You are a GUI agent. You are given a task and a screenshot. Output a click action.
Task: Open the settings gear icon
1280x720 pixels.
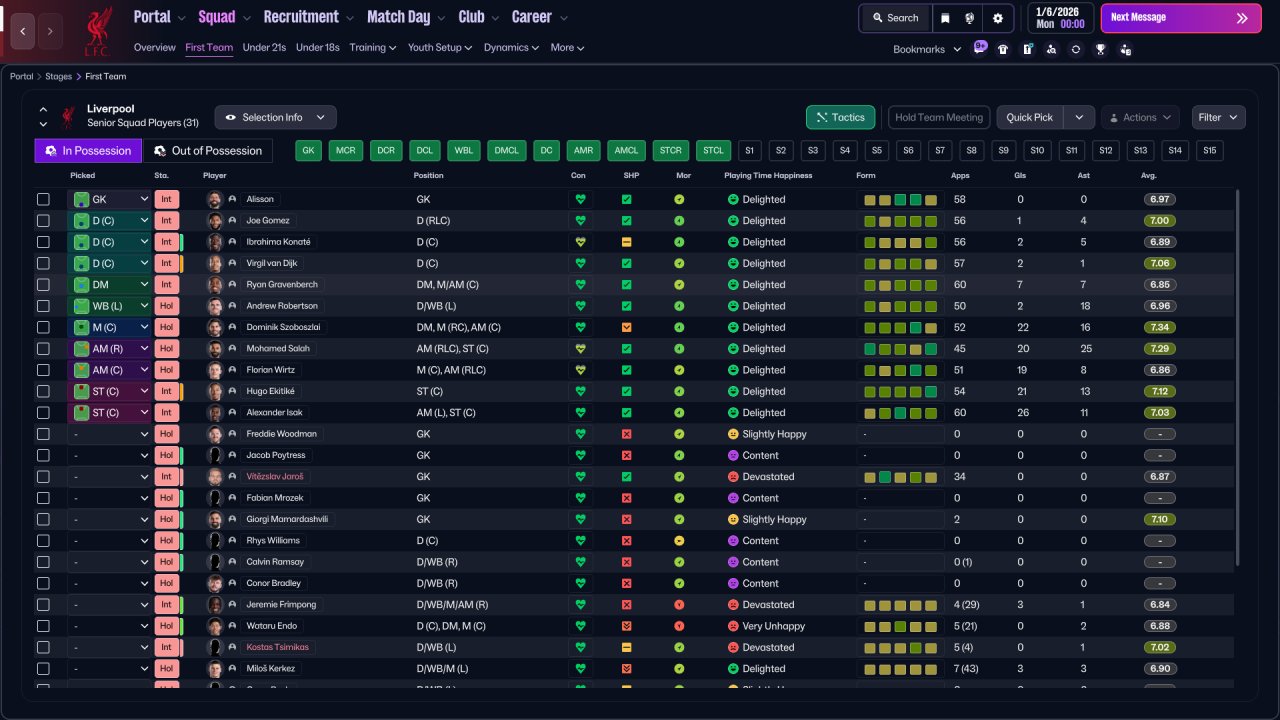point(998,18)
